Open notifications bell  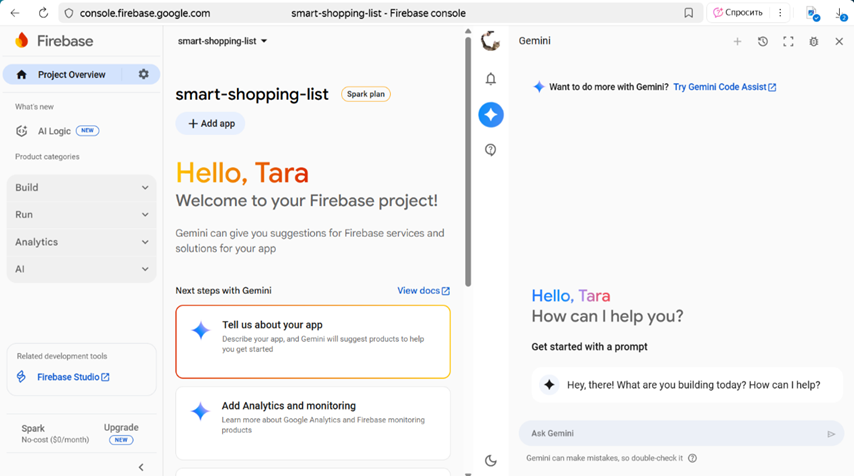pyautogui.click(x=491, y=79)
